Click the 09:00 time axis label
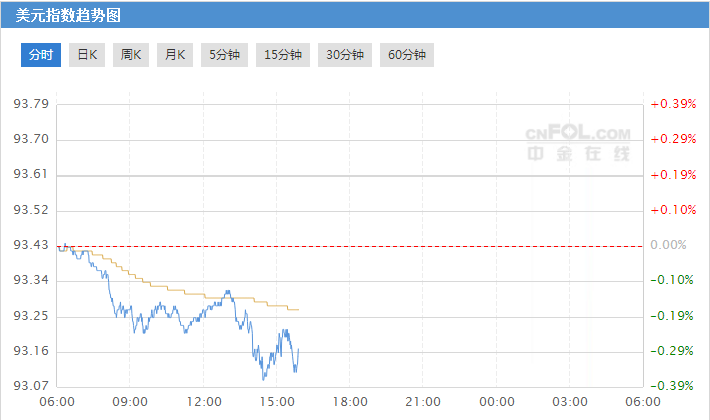Viewport: 710px width, 420px height. pos(130,402)
